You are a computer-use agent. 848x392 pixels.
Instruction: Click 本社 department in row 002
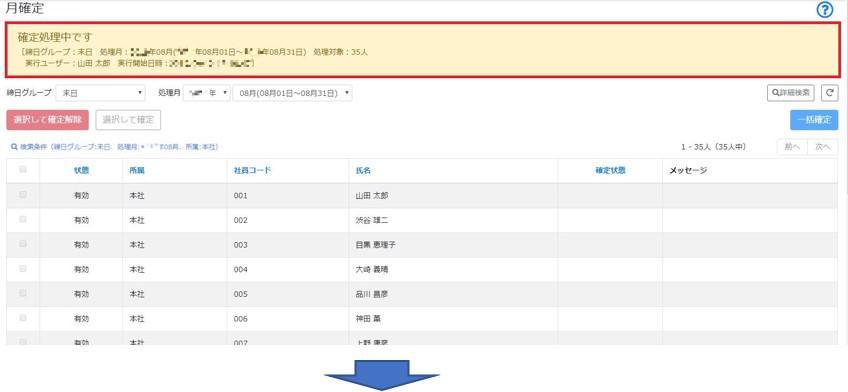(x=137, y=220)
